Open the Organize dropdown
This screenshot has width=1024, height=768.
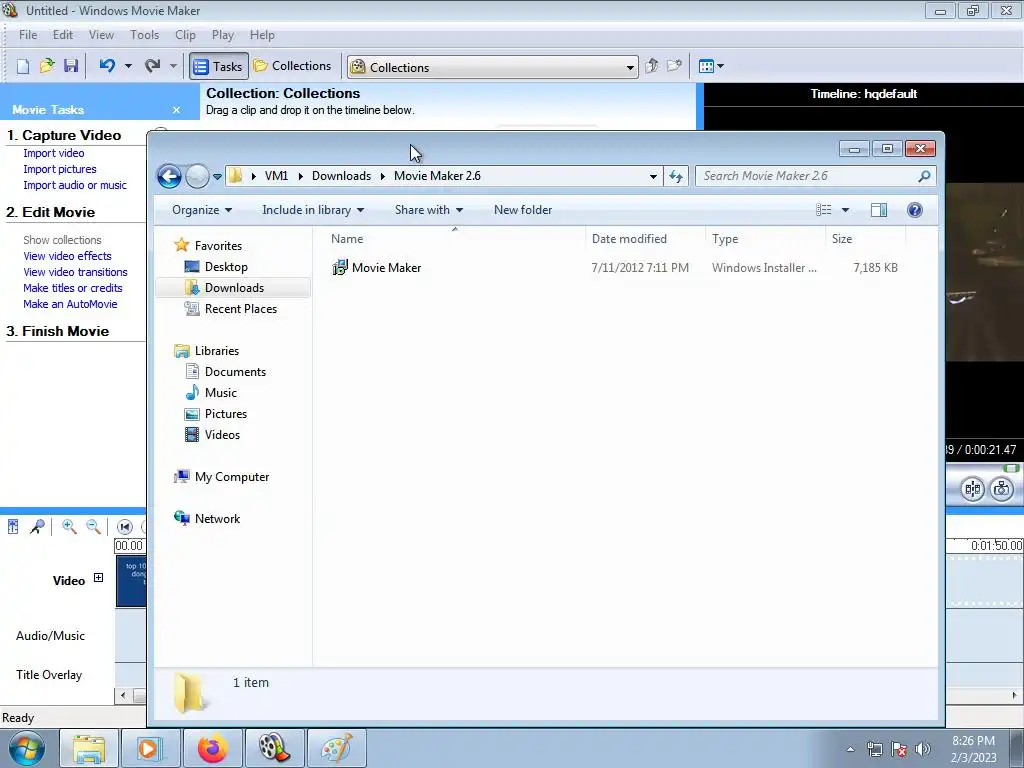pyautogui.click(x=202, y=210)
